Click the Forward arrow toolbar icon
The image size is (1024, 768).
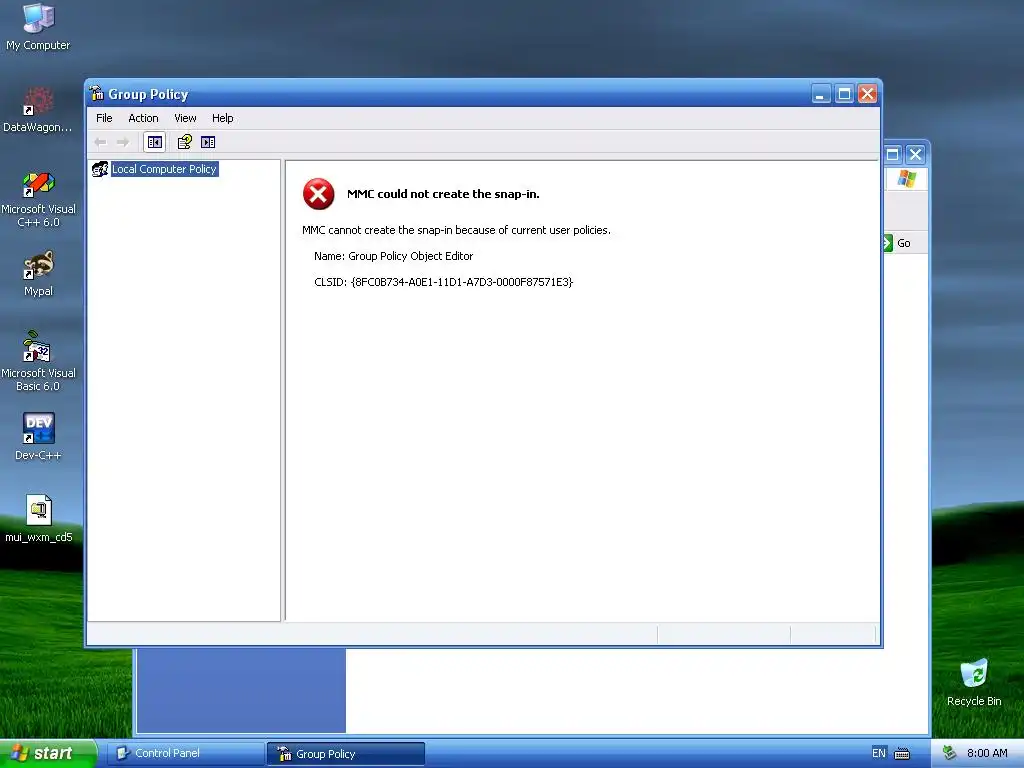point(123,142)
